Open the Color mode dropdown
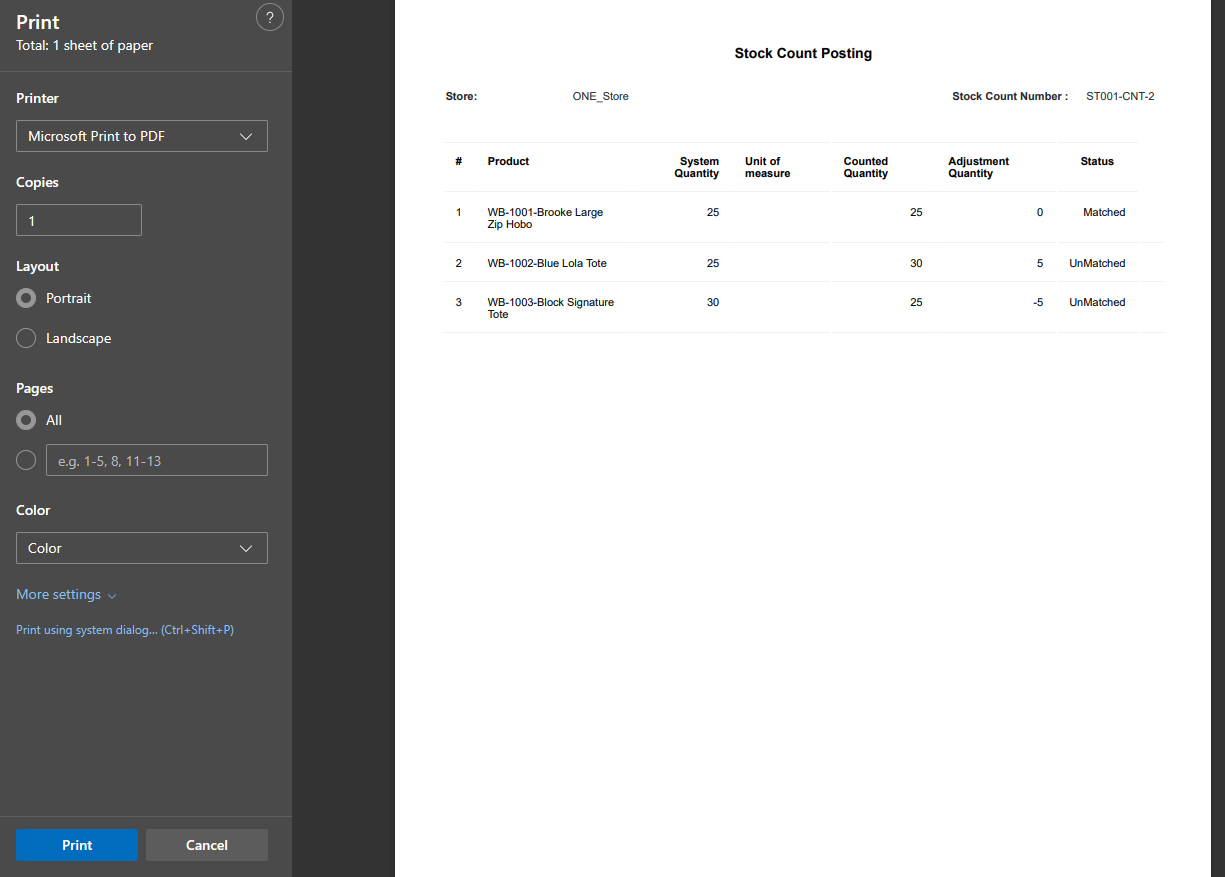Viewport: 1225px width, 877px height. click(142, 548)
